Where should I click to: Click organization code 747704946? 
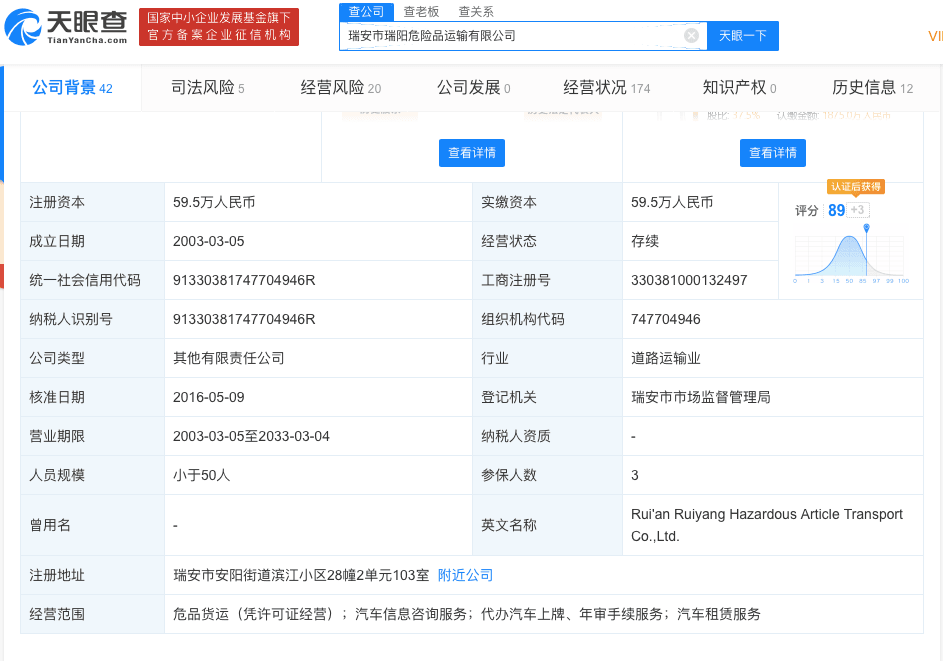(x=666, y=319)
